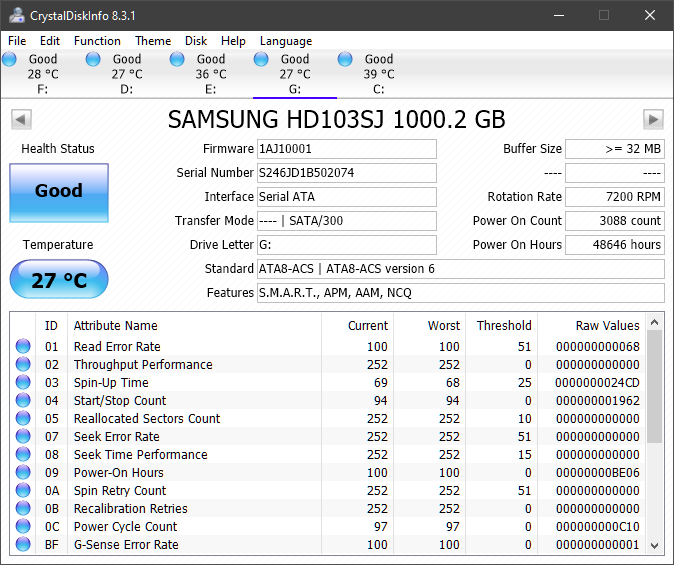Click the Power On Hours field

click(x=615, y=245)
